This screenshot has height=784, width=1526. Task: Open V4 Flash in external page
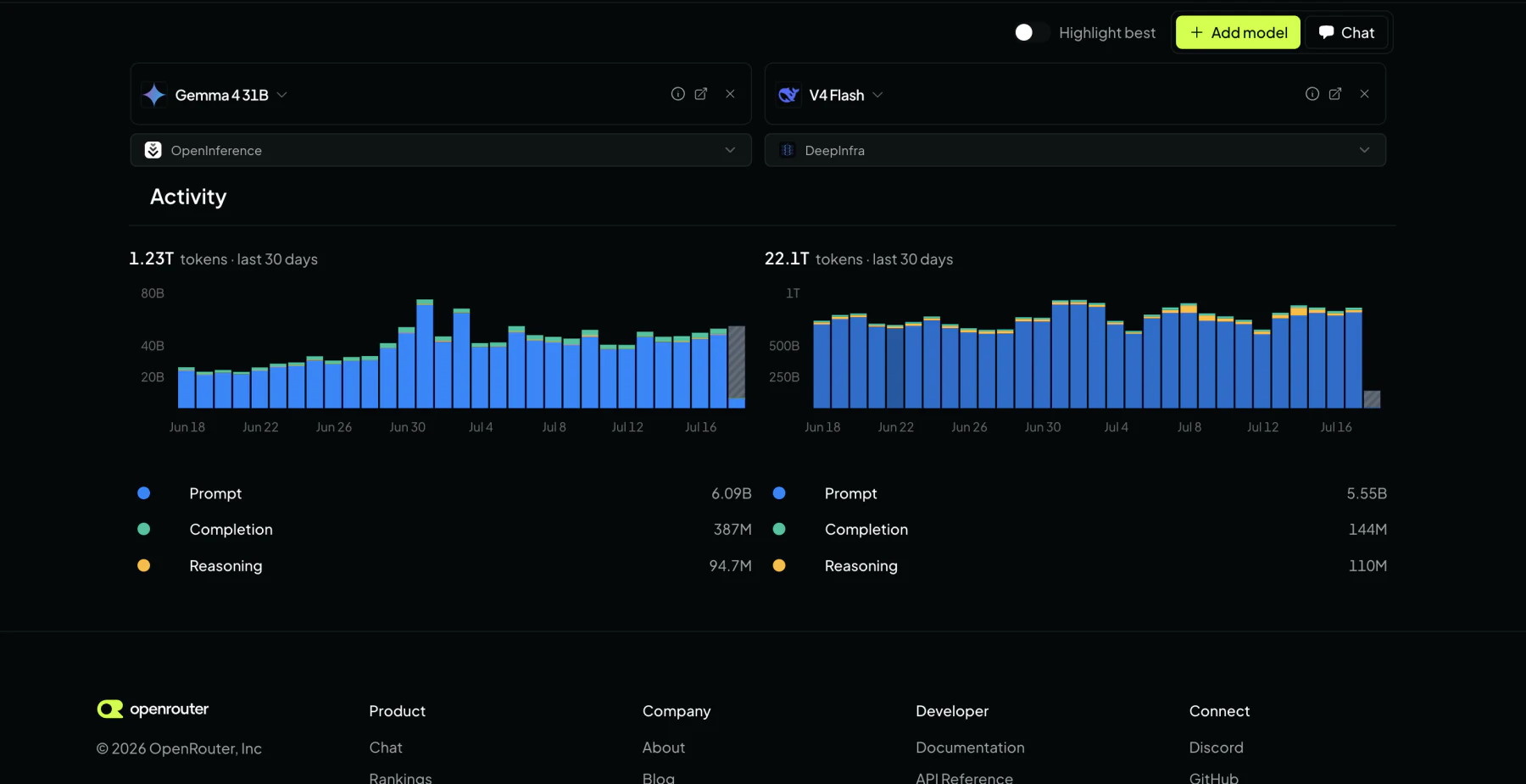1335,94
